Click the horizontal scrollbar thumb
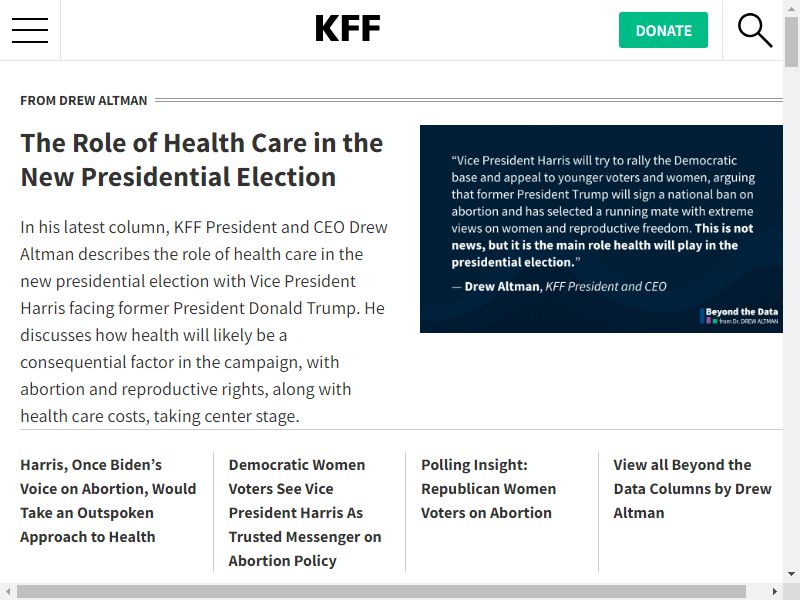This screenshot has width=800, height=600. pyautogui.click(x=381, y=591)
